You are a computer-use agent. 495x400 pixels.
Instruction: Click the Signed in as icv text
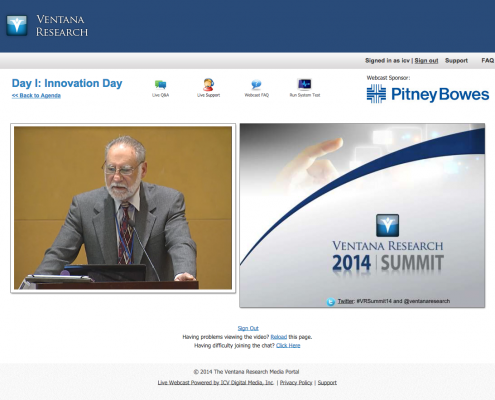coord(387,61)
